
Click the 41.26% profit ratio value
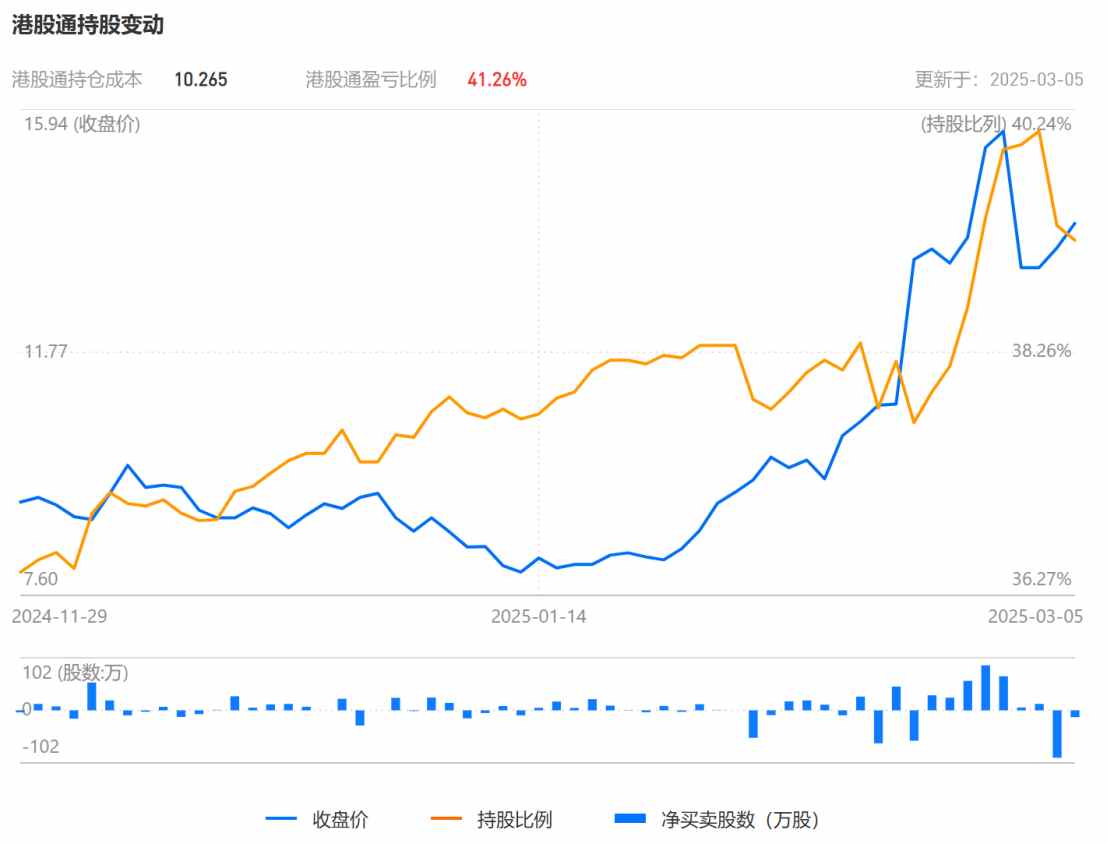point(497,80)
